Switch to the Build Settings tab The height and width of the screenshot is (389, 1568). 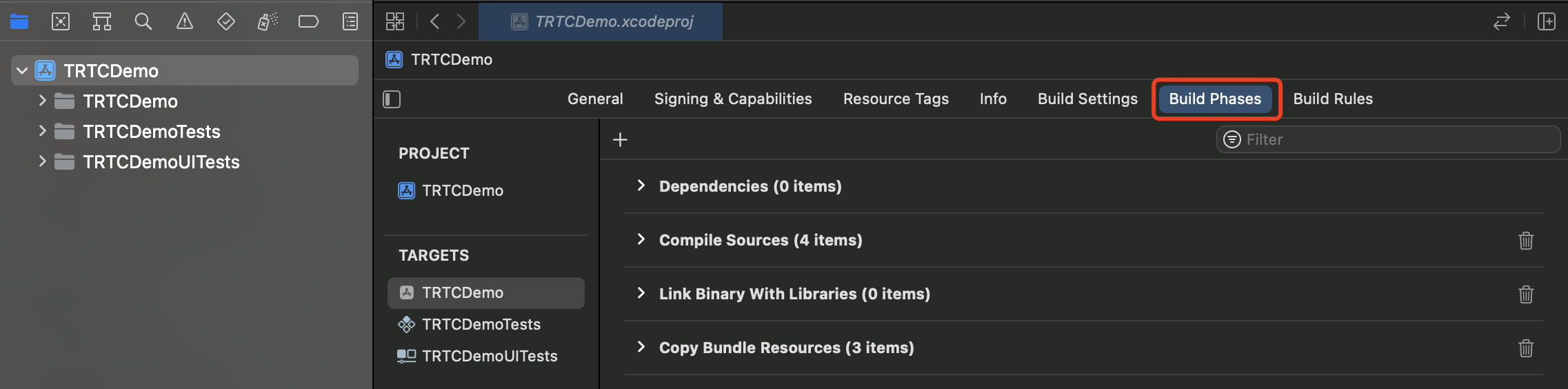click(1087, 99)
